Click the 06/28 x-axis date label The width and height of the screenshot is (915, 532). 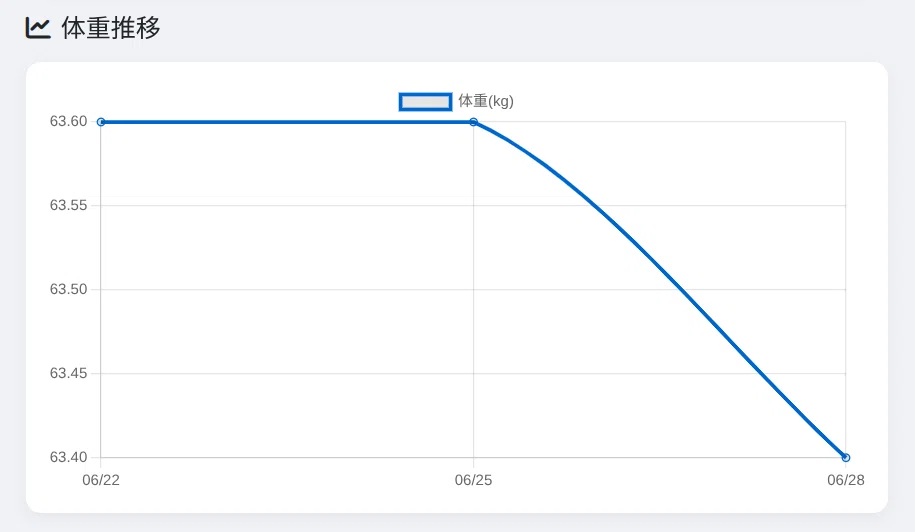click(x=846, y=480)
